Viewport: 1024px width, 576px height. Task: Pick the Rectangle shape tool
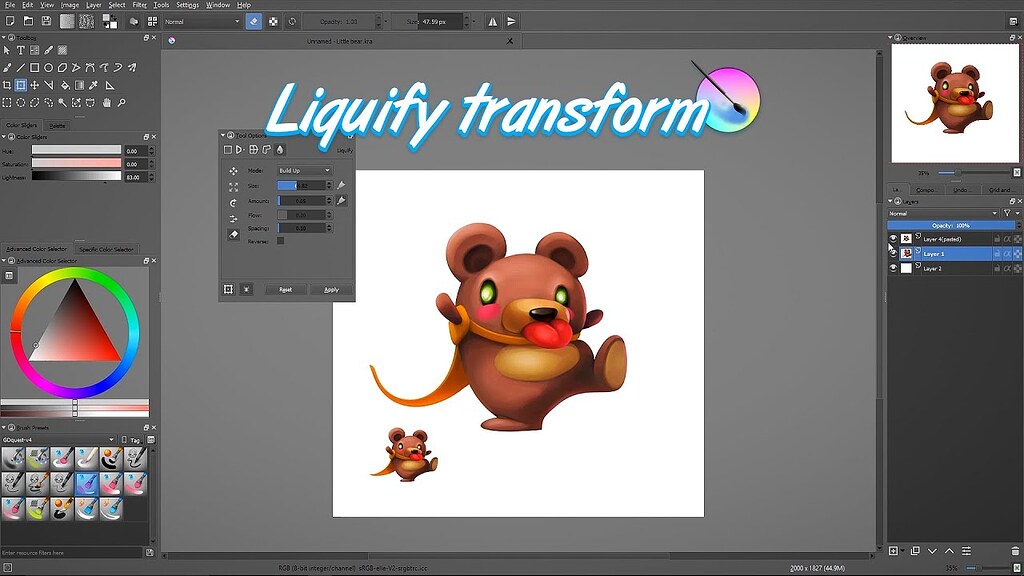[x=35, y=68]
